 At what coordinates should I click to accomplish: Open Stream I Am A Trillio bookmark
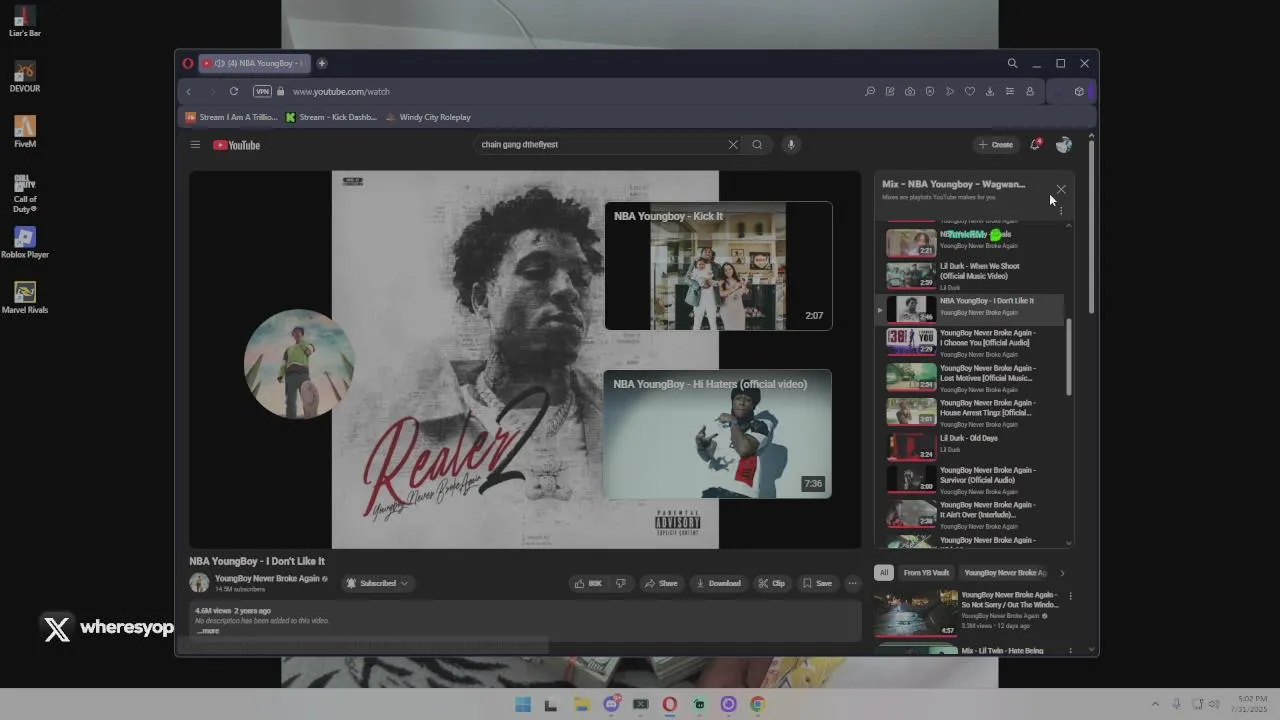(x=232, y=117)
